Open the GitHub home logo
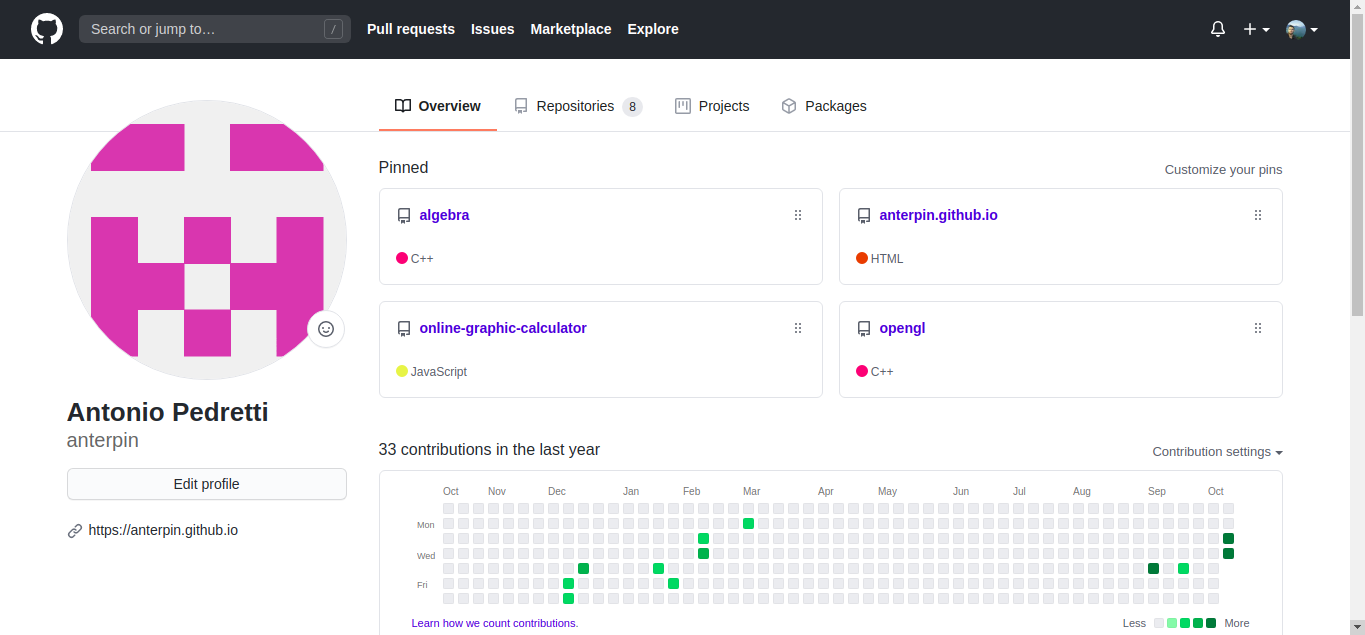Screen dimensions: 1365x635 click(x=47, y=29)
